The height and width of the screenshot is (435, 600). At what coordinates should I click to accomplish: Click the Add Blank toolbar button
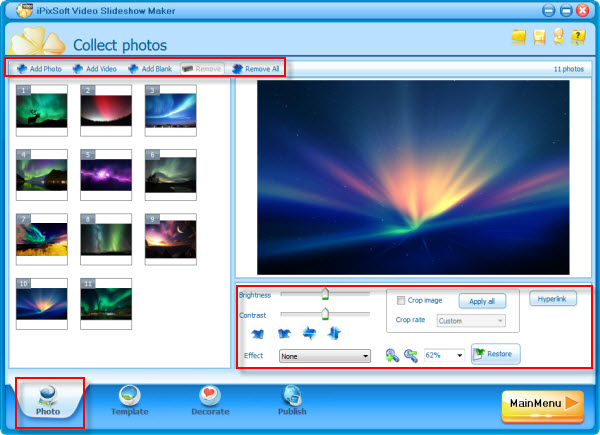[150, 69]
